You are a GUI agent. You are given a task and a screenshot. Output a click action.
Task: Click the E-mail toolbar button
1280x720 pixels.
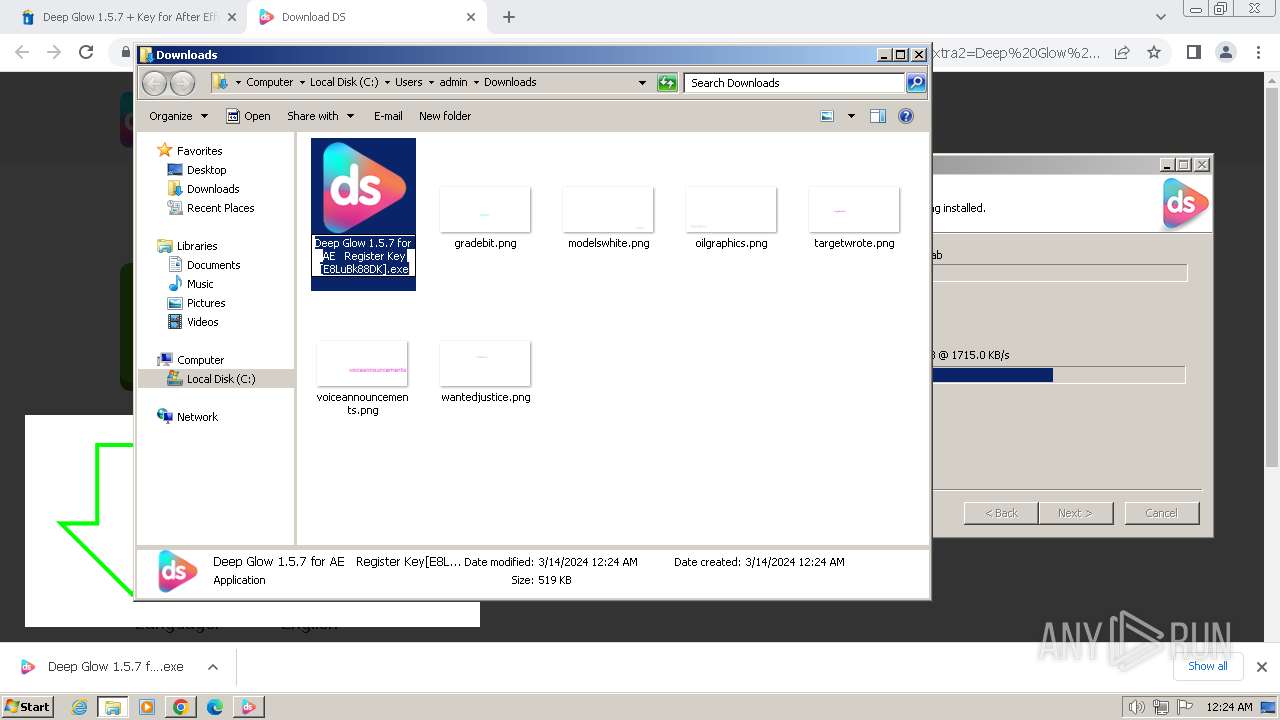388,116
